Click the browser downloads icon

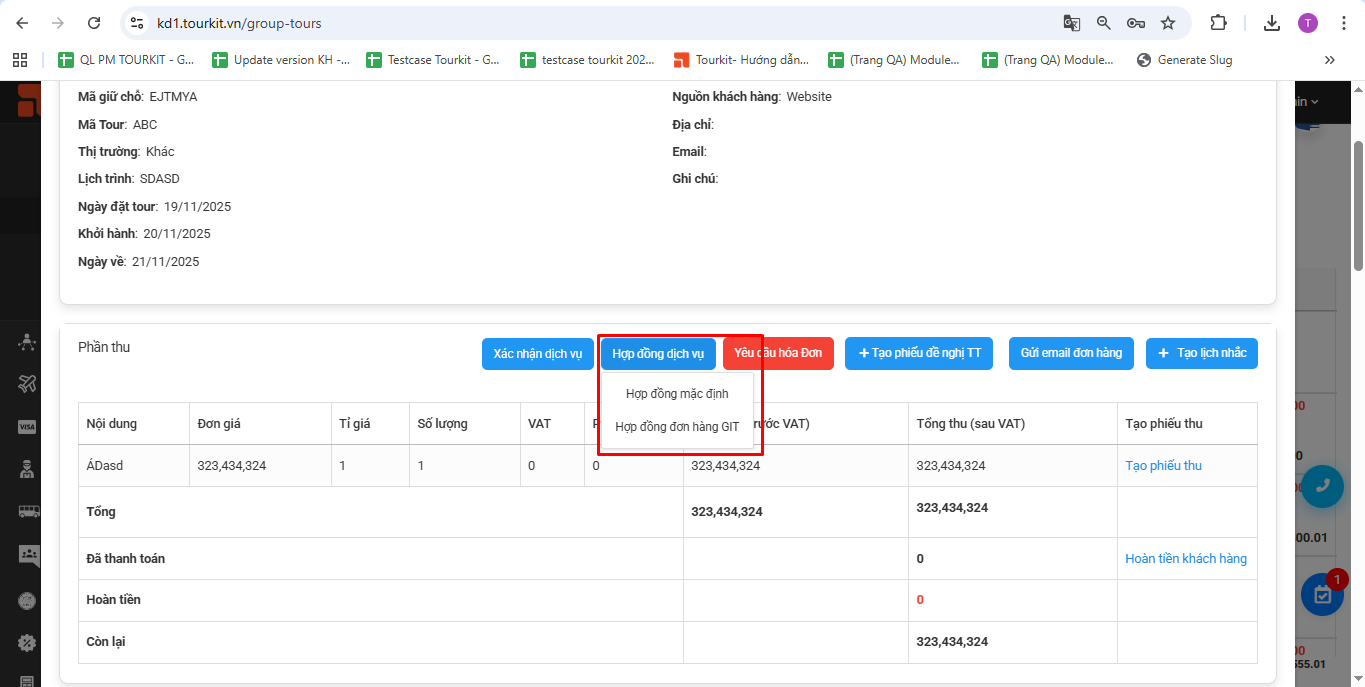point(1272,23)
